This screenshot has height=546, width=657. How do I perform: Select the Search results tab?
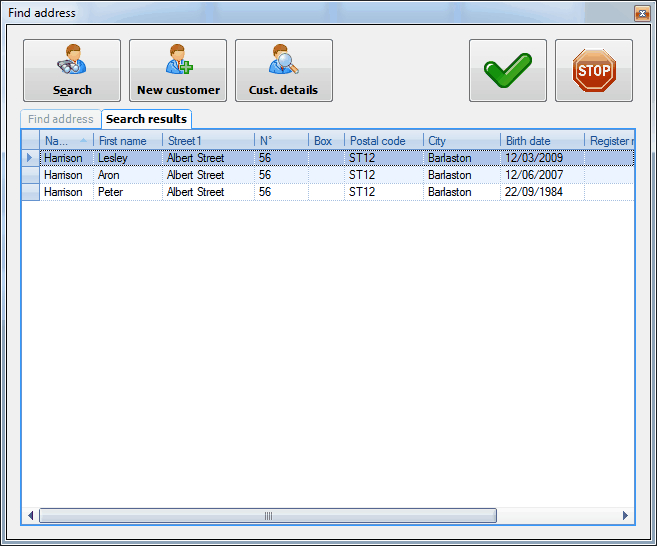(146, 119)
